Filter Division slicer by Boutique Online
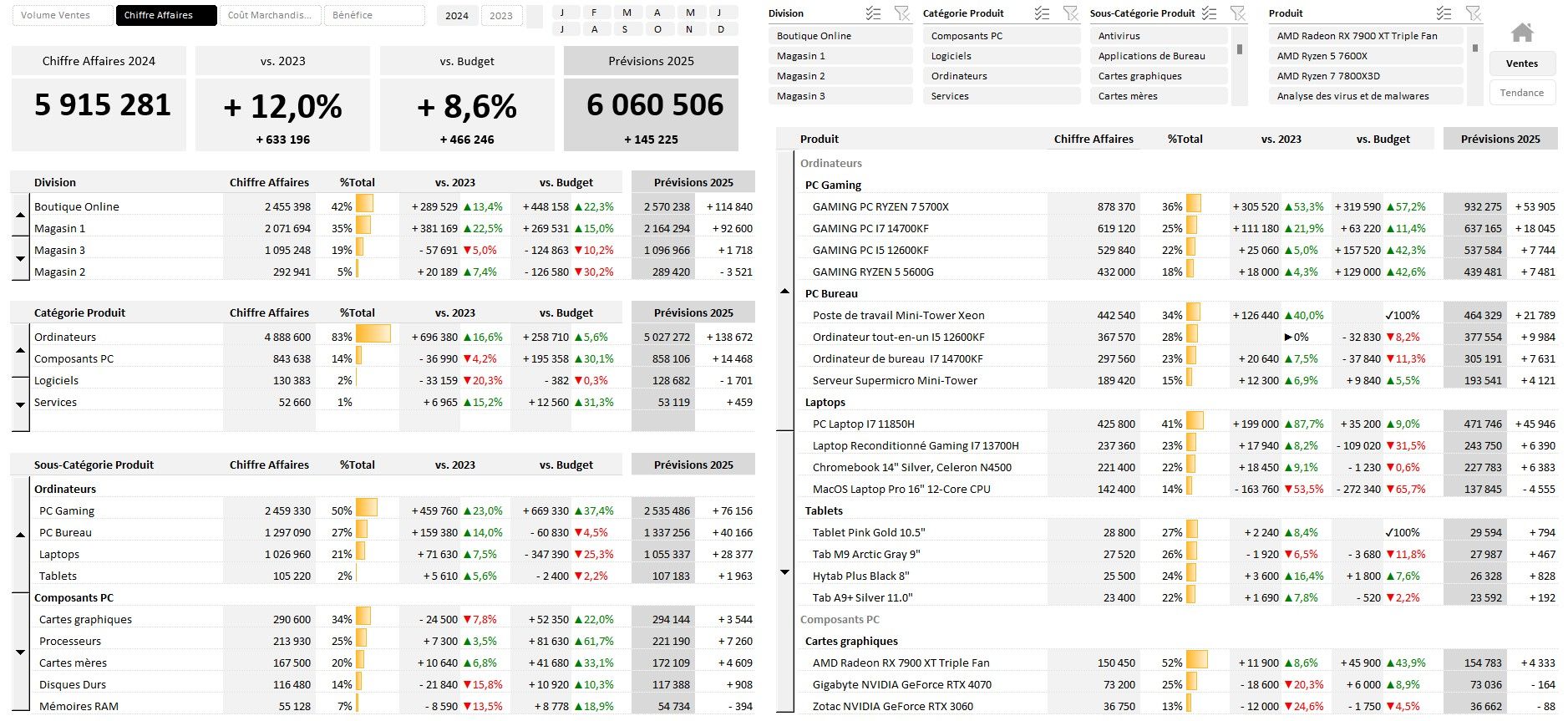1568x721 pixels. pos(840,36)
